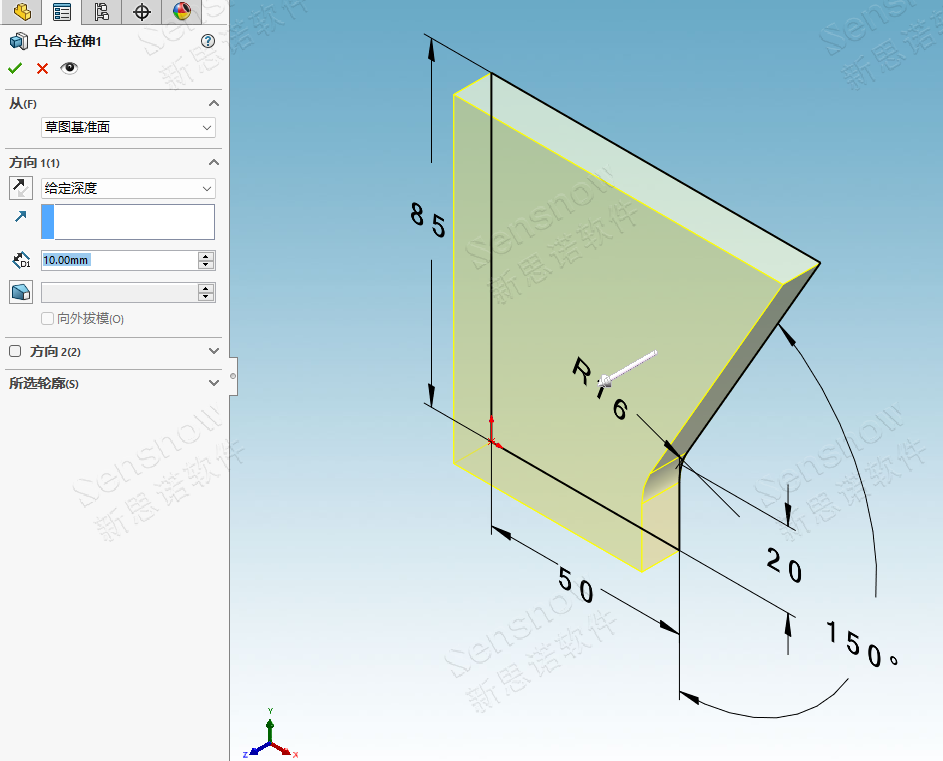The width and height of the screenshot is (943, 761).
Task: Click the depth value spinner arrows
Action: coord(206,260)
